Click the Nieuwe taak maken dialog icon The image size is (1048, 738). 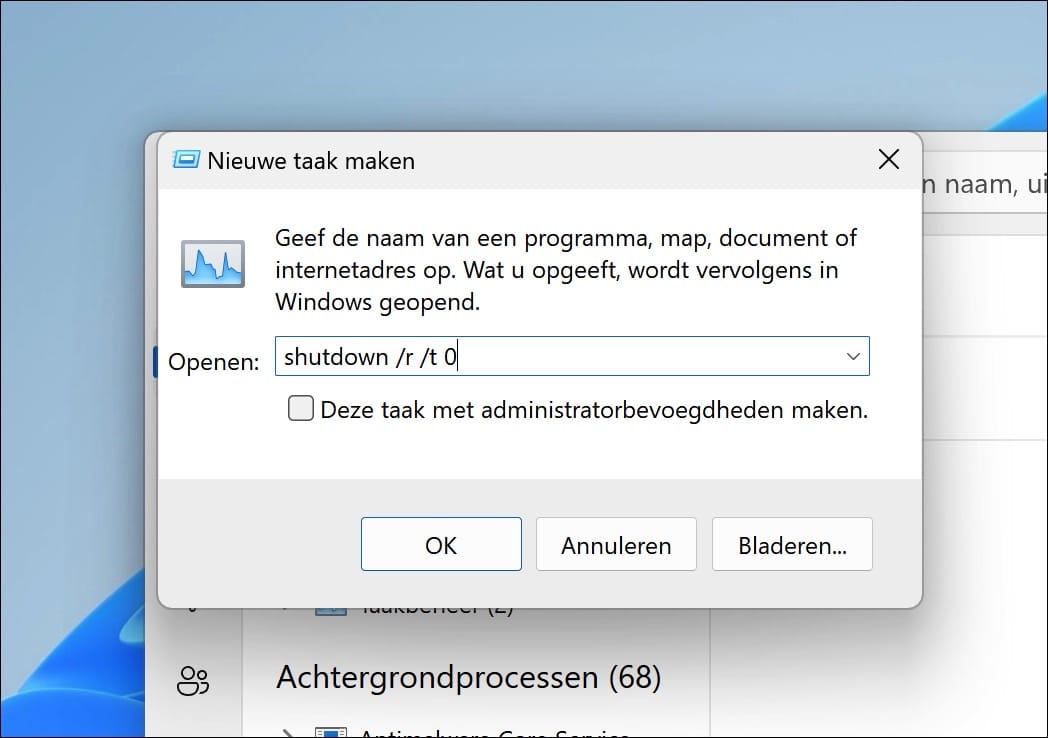pos(185,159)
